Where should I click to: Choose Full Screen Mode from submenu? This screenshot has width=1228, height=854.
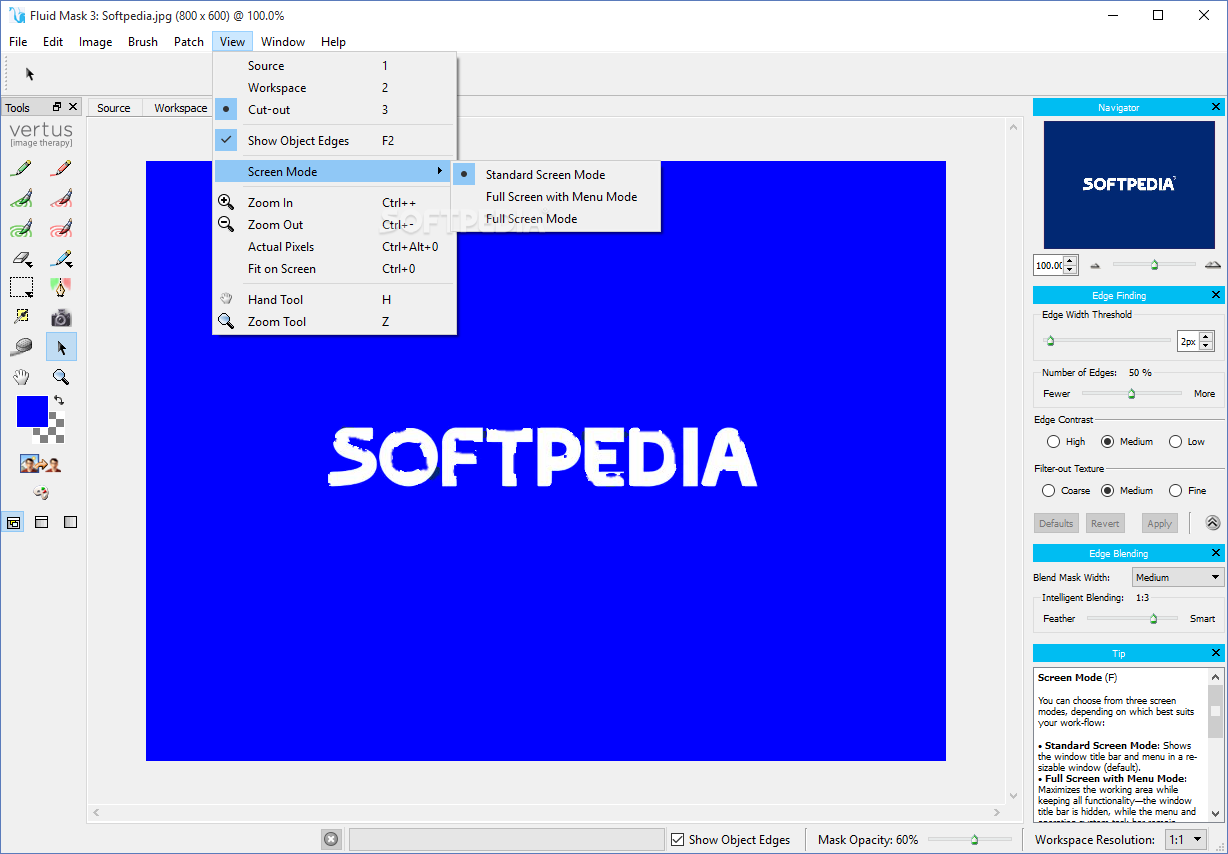coord(556,219)
